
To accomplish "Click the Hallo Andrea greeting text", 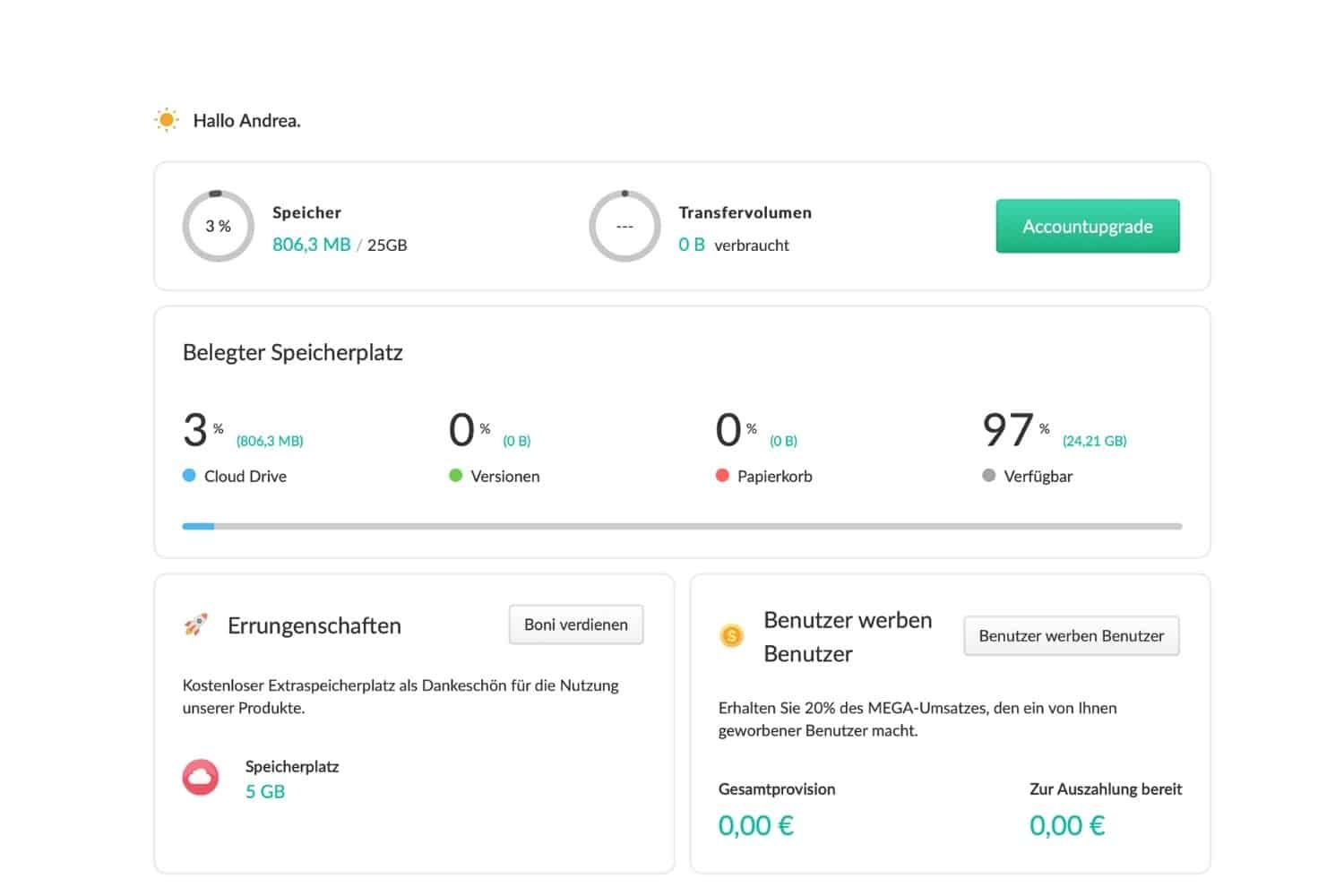I will pos(247,120).
